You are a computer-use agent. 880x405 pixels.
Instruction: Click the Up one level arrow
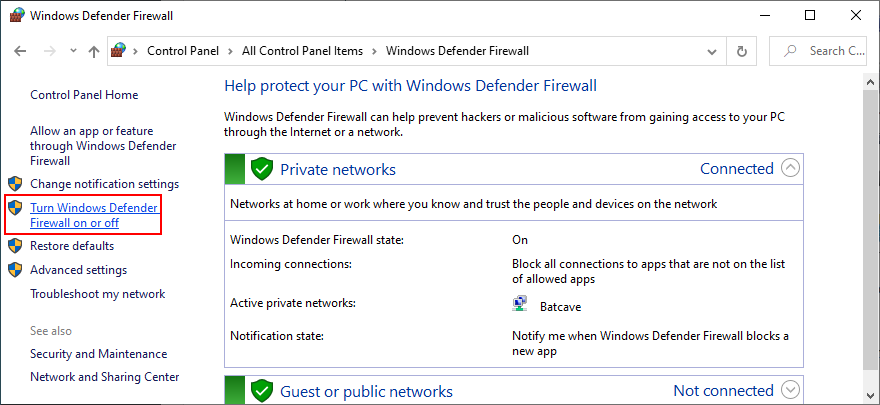[x=93, y=51]
